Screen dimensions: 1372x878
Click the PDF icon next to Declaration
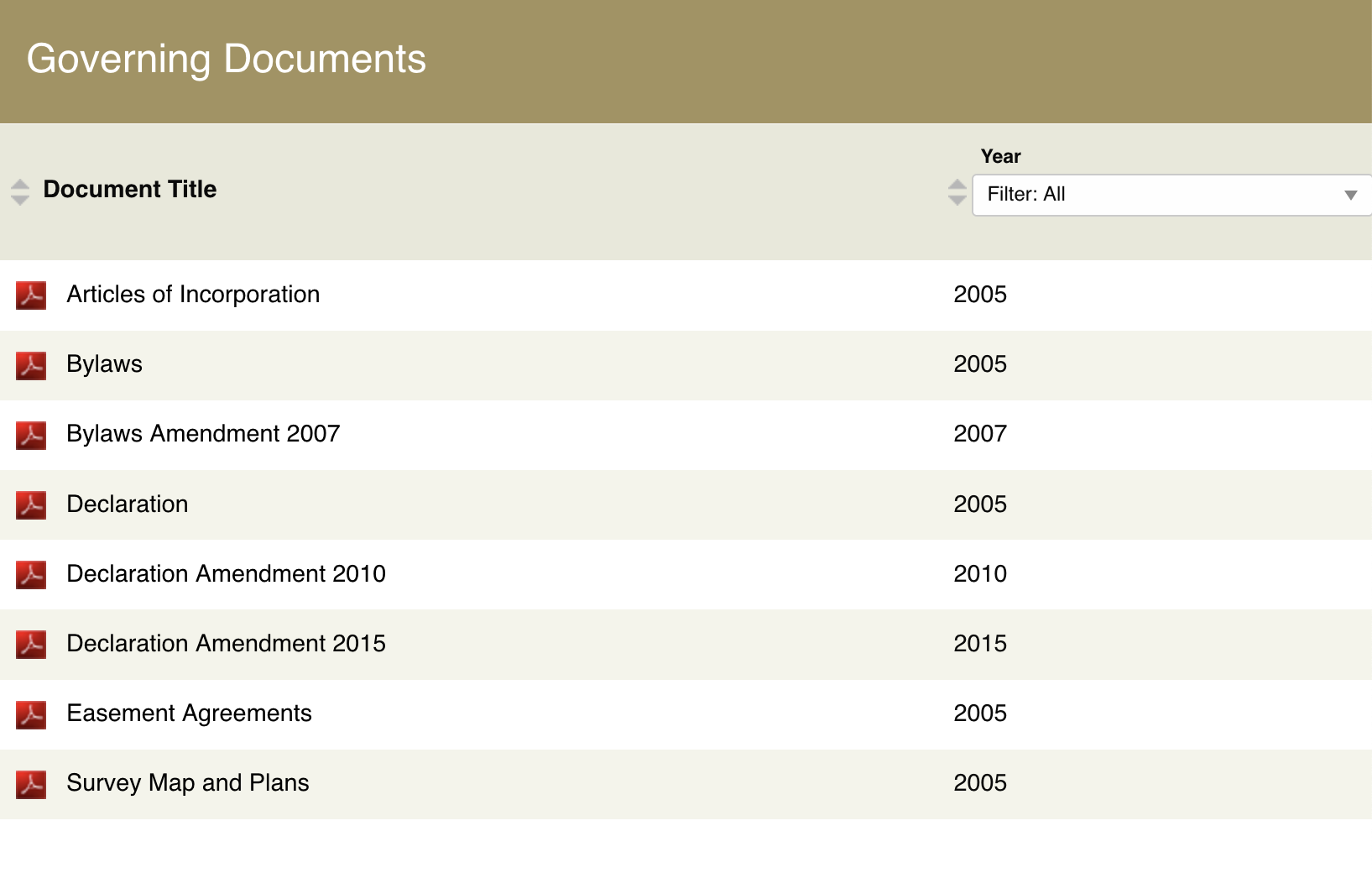click(31, 504)
